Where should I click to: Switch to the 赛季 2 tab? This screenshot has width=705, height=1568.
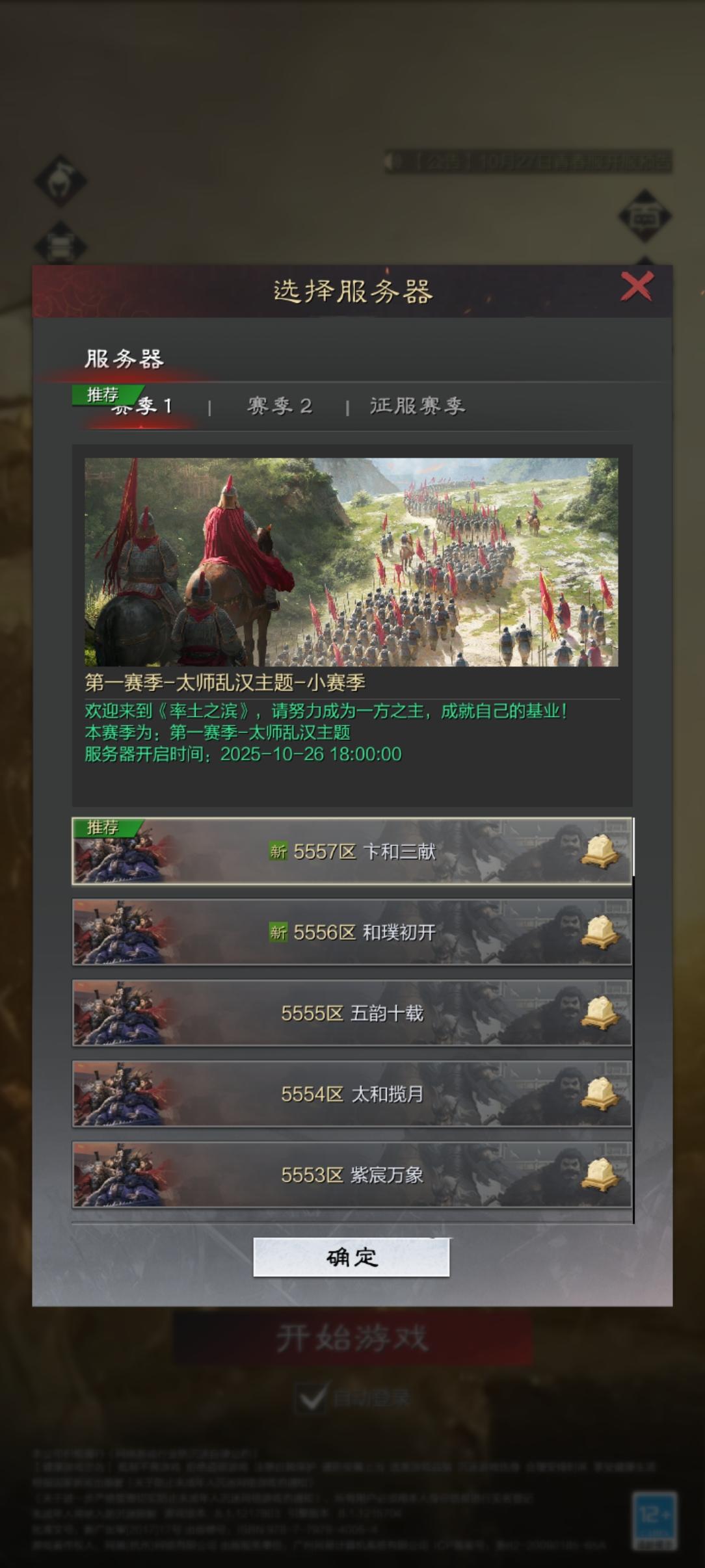280,406
